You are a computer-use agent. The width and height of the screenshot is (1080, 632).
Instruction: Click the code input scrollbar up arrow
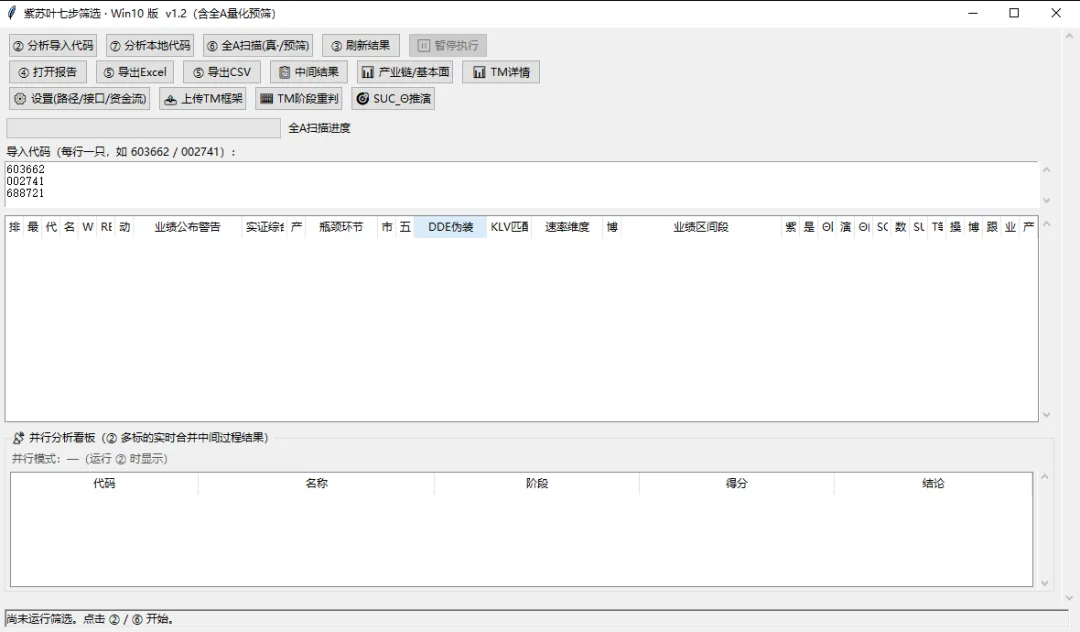1046,169
